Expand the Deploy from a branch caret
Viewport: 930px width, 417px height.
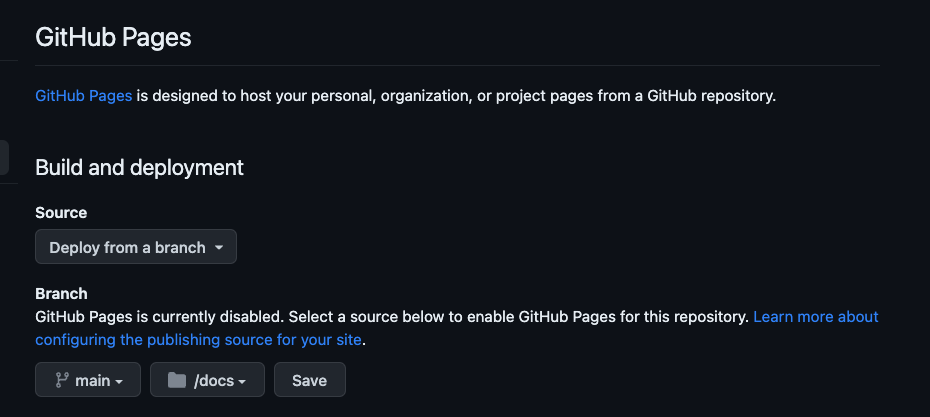coord(219,247)
